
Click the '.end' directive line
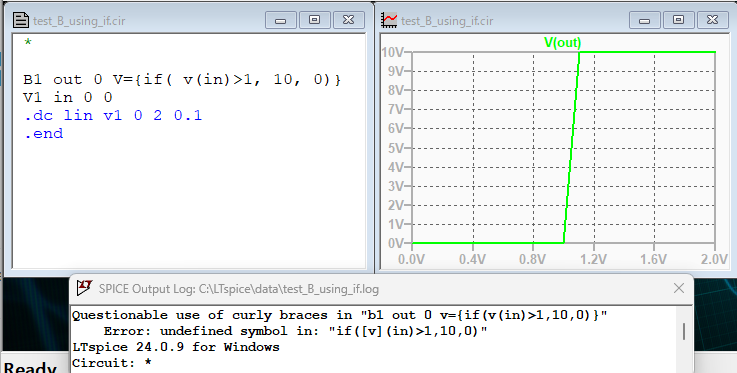coord(43,133)
